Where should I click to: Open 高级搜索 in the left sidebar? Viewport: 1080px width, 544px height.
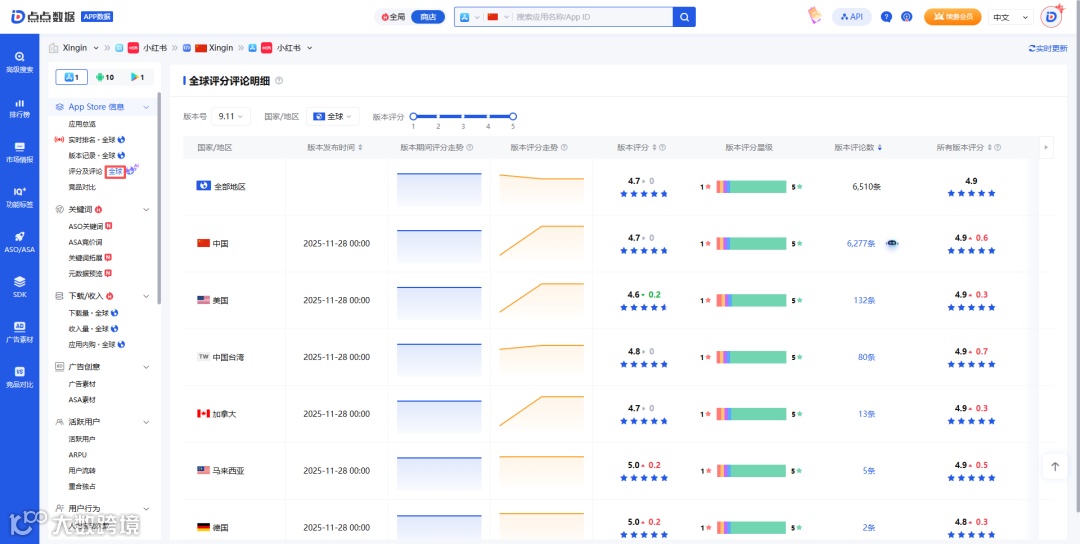pos(19,62)
